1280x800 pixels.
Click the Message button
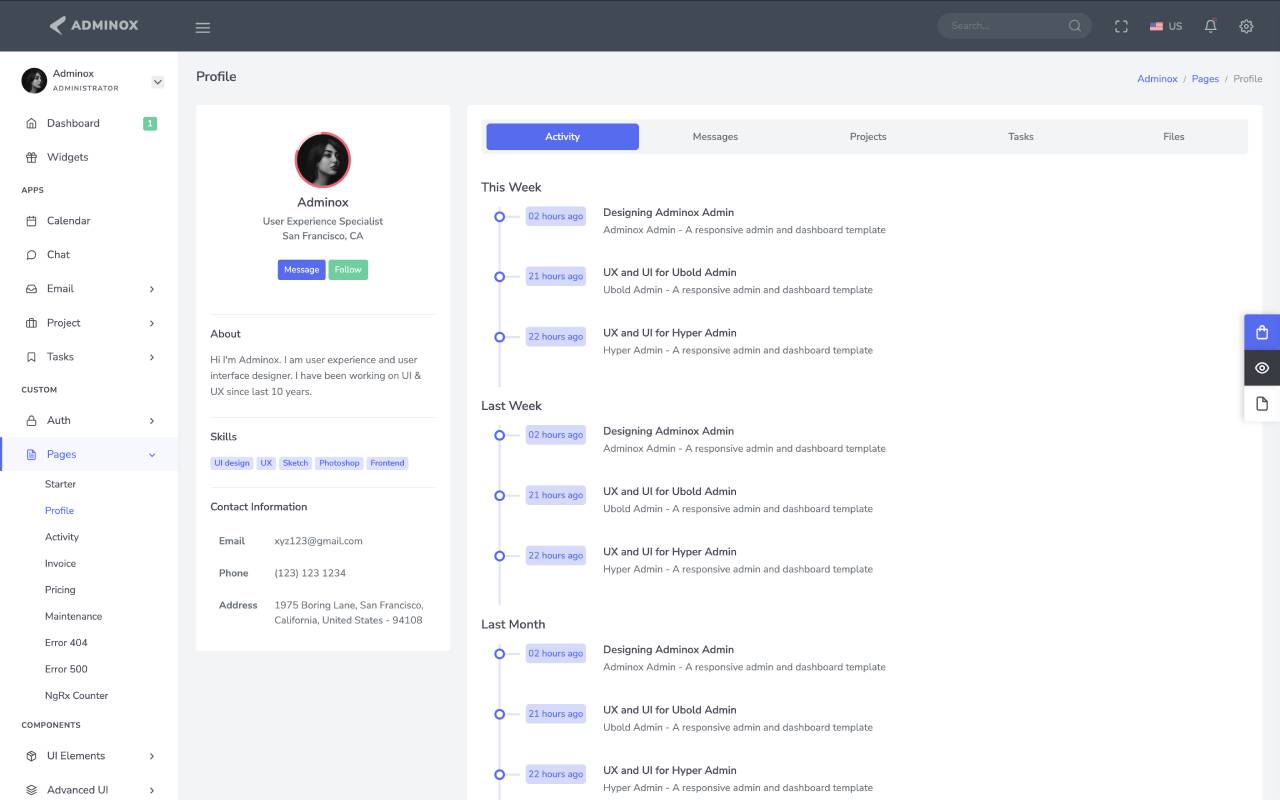(301, 270)
